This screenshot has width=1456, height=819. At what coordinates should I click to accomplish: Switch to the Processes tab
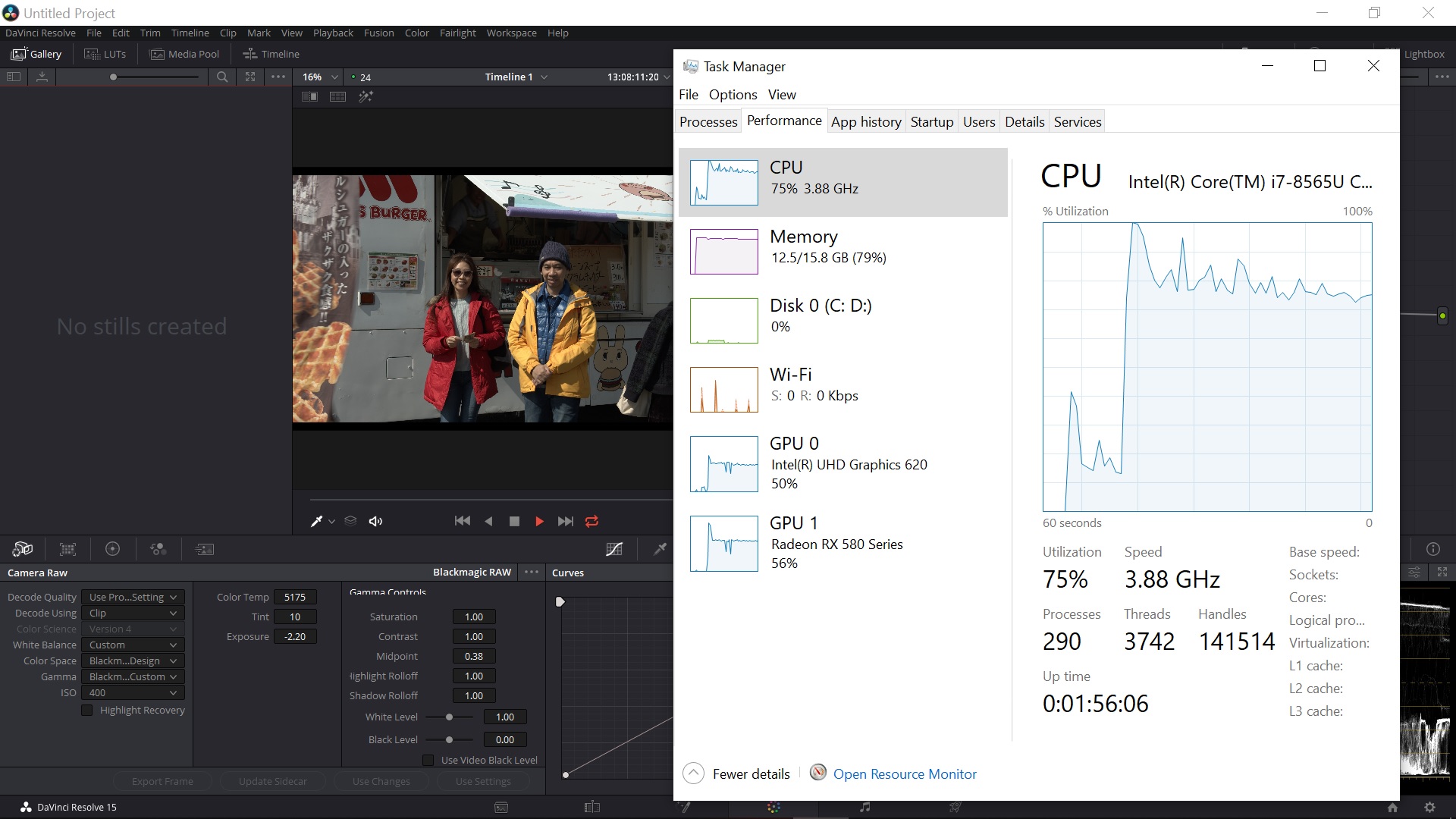point(708,121)
